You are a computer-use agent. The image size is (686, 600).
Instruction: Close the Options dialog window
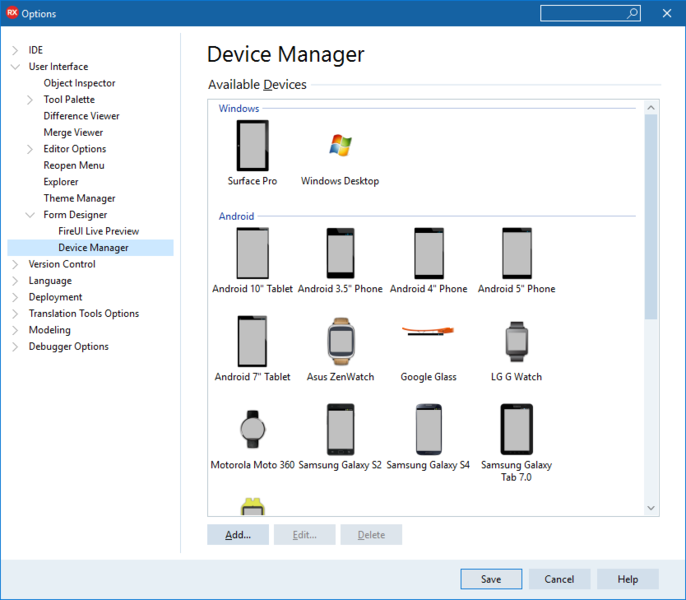pyautogui.click(x=667, y=14)
